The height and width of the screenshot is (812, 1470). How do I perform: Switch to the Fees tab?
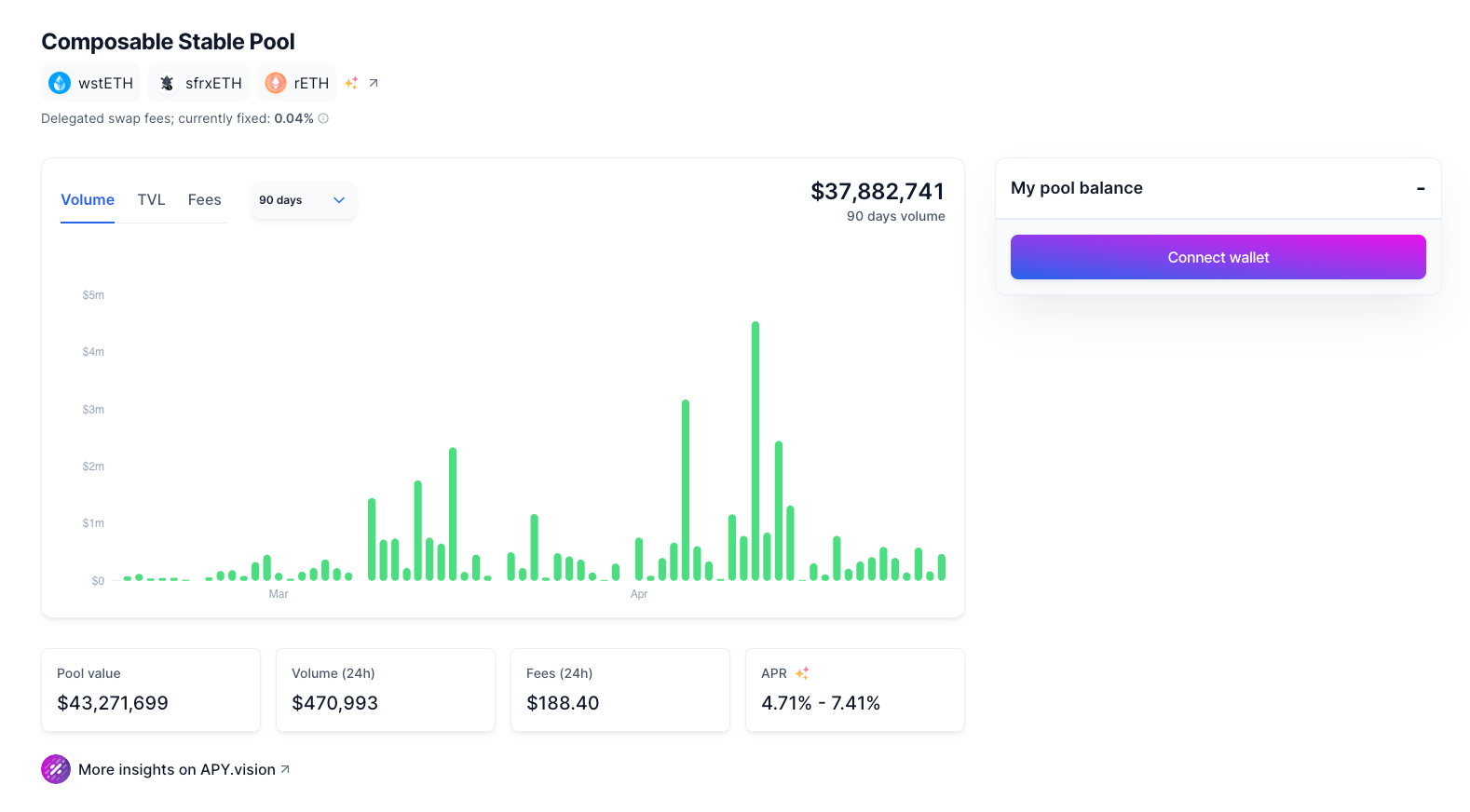[x=204, y=200]
